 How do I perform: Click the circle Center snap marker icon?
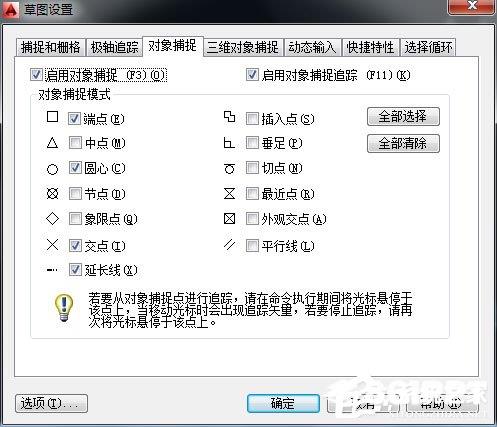click(52, 169)
